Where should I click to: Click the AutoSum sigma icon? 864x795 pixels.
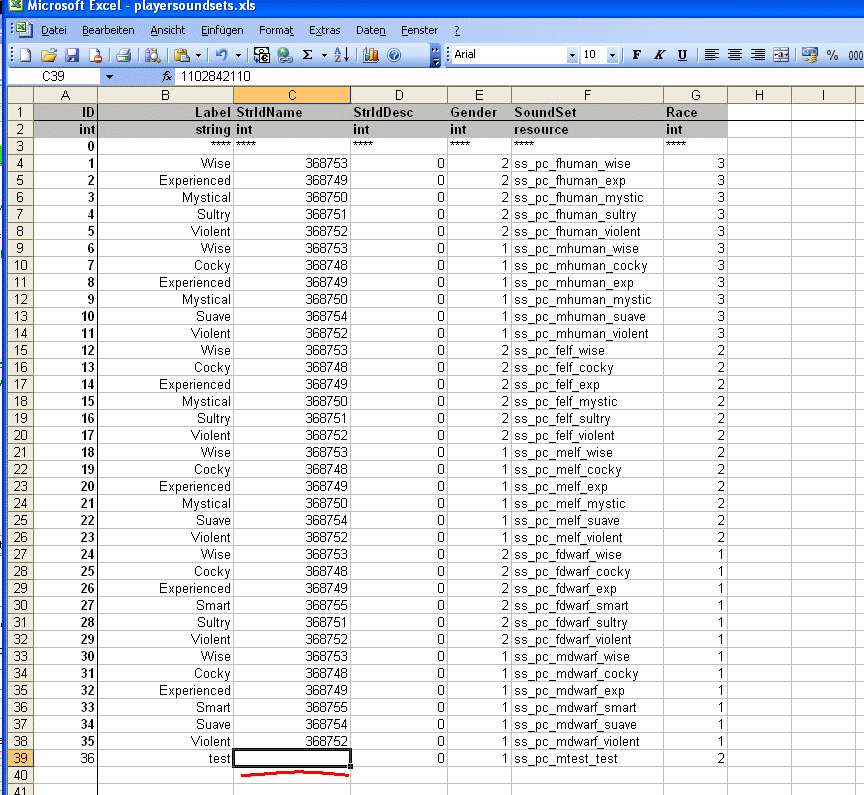(x=308, y=55)
